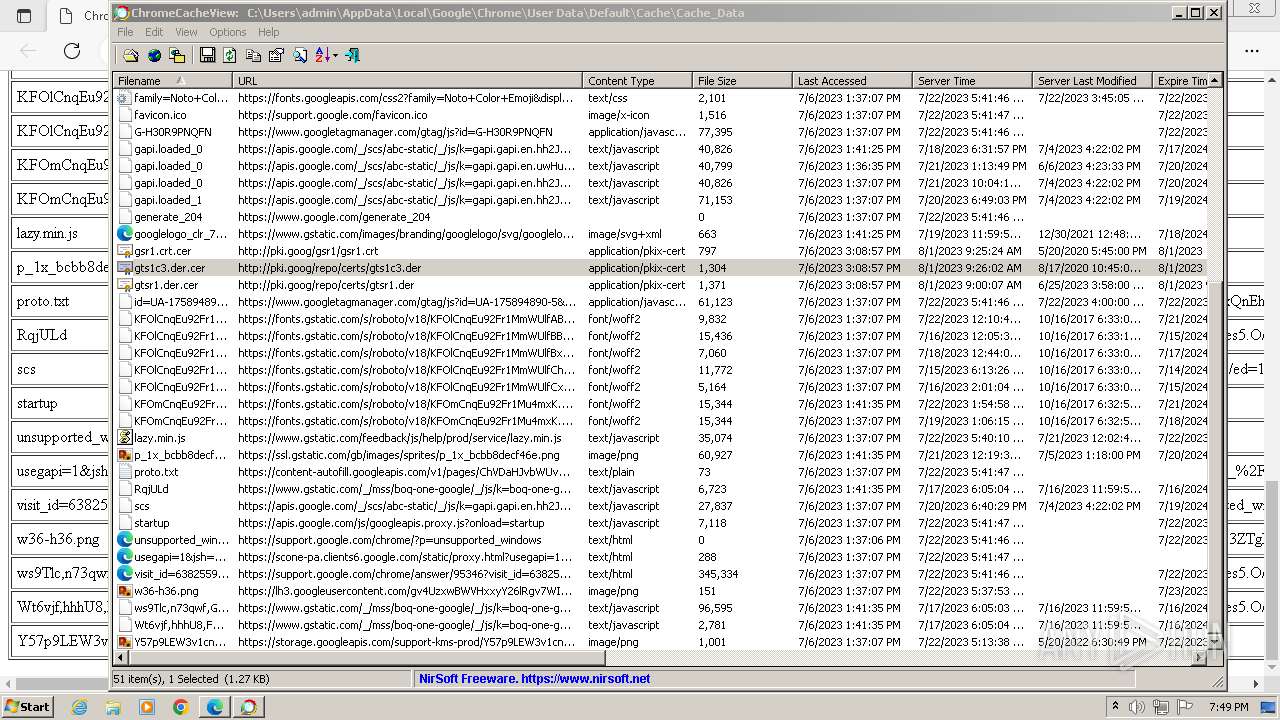Click the horizontal scrollbar right arrow

1199,658
